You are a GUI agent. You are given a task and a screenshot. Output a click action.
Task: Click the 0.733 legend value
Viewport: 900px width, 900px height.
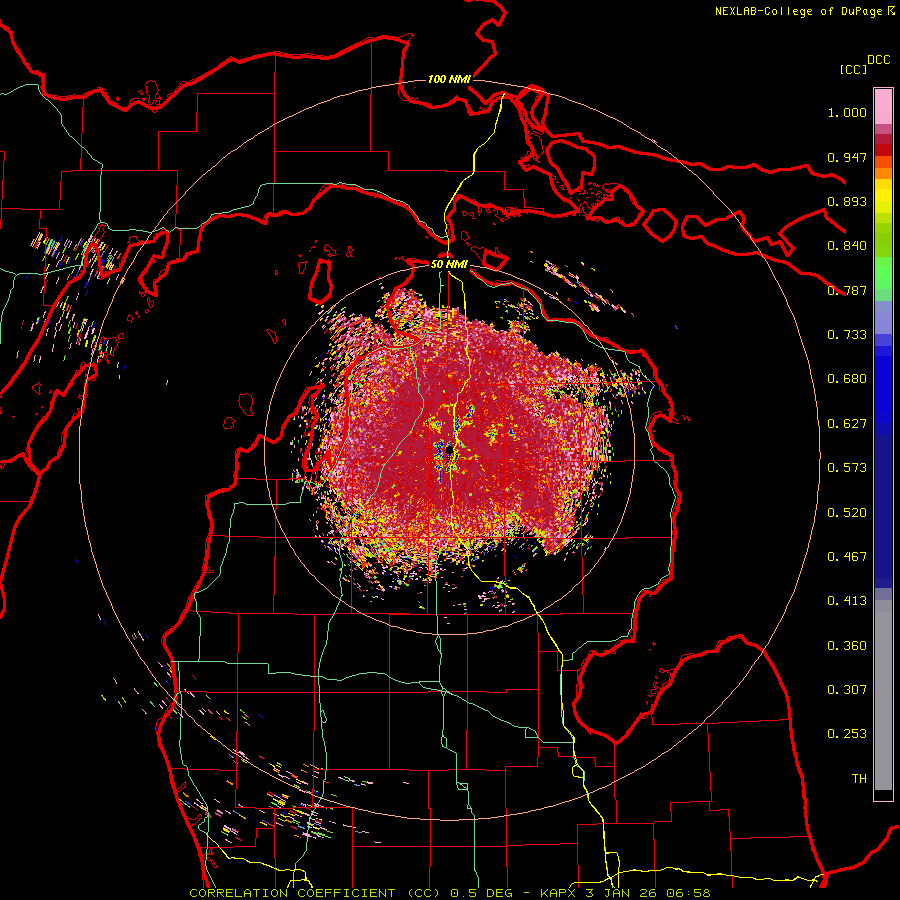tap(847, 335)
